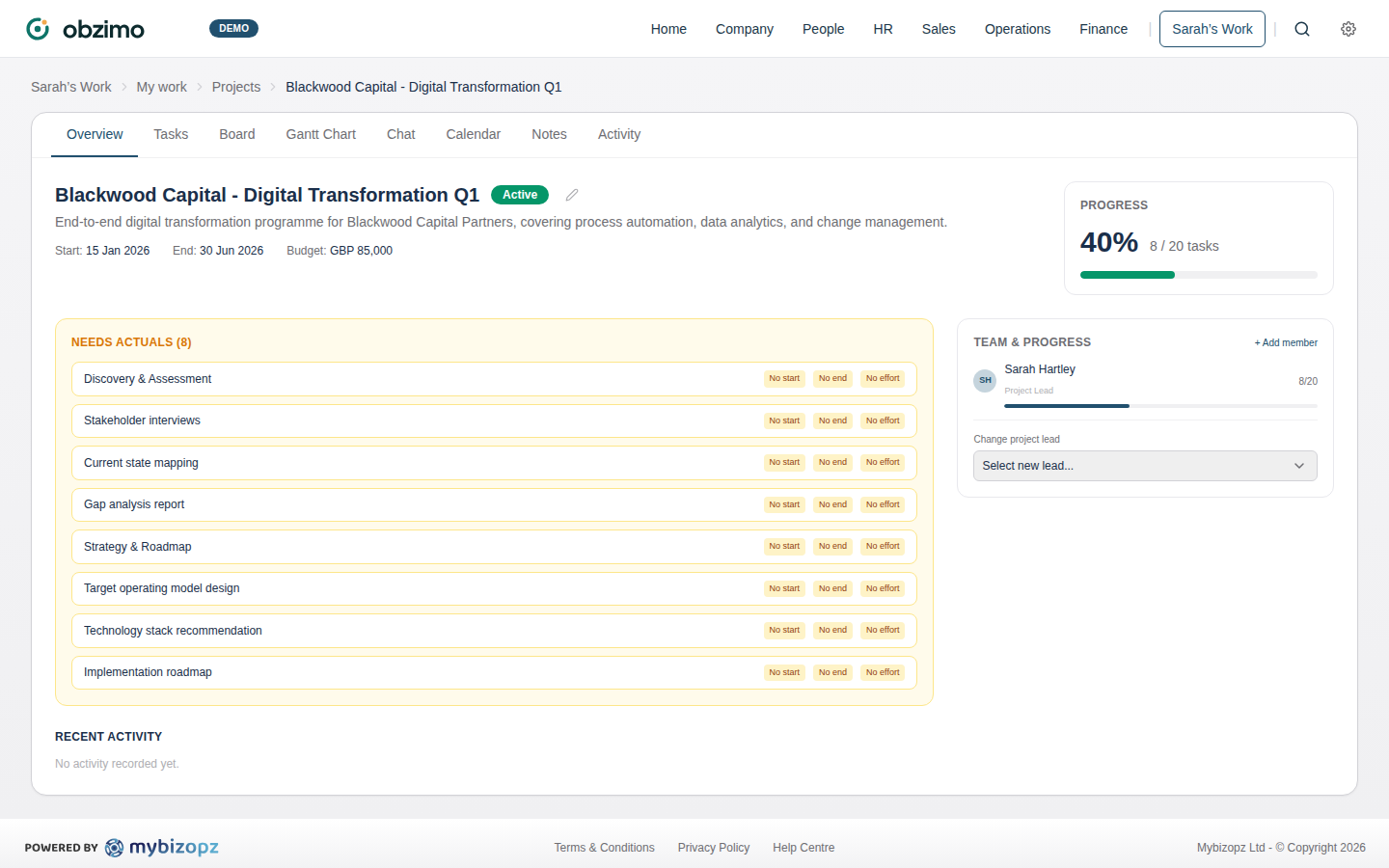Switch to the Tasks tab
The height and width of the screenshot is (868, 1389).
pyautogui.click(x=171, y=135)
